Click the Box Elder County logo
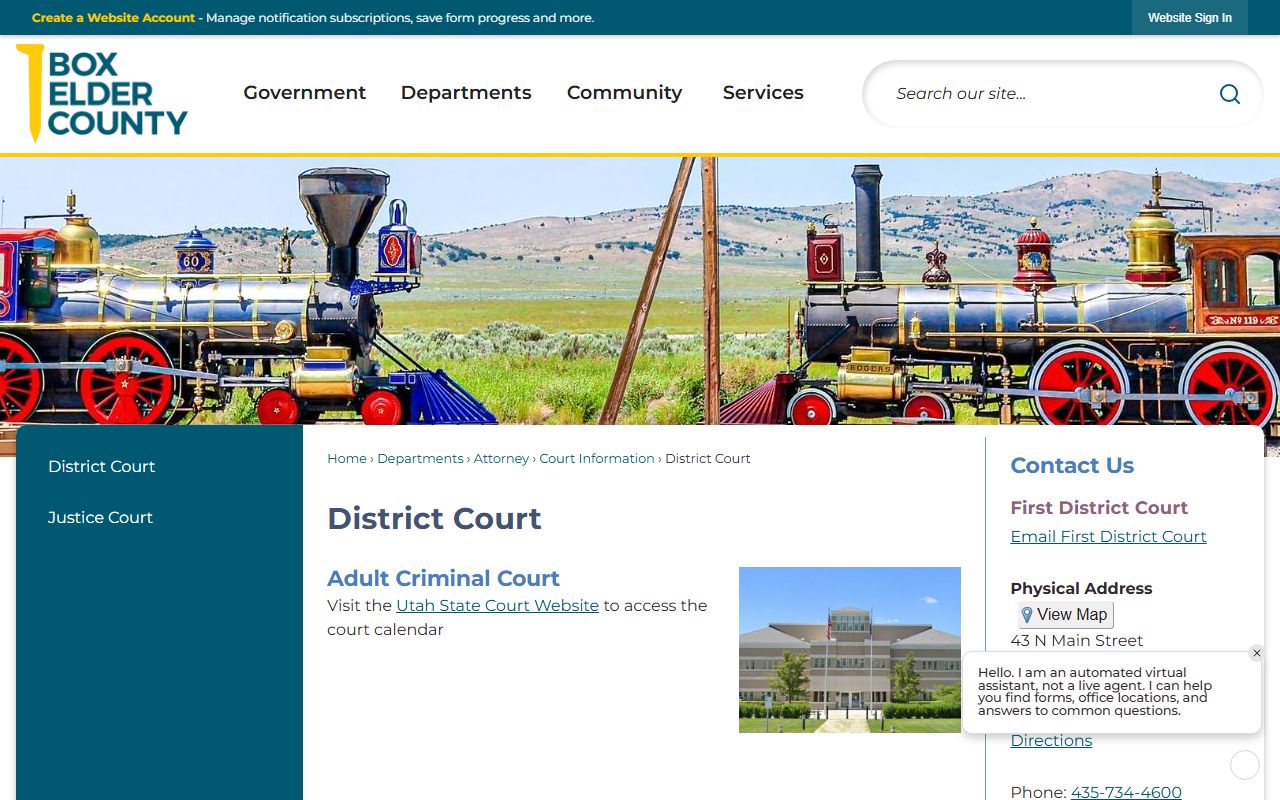Image resolution: width=1280 pixels, height=800 pixels. click(x=102, y=93)
